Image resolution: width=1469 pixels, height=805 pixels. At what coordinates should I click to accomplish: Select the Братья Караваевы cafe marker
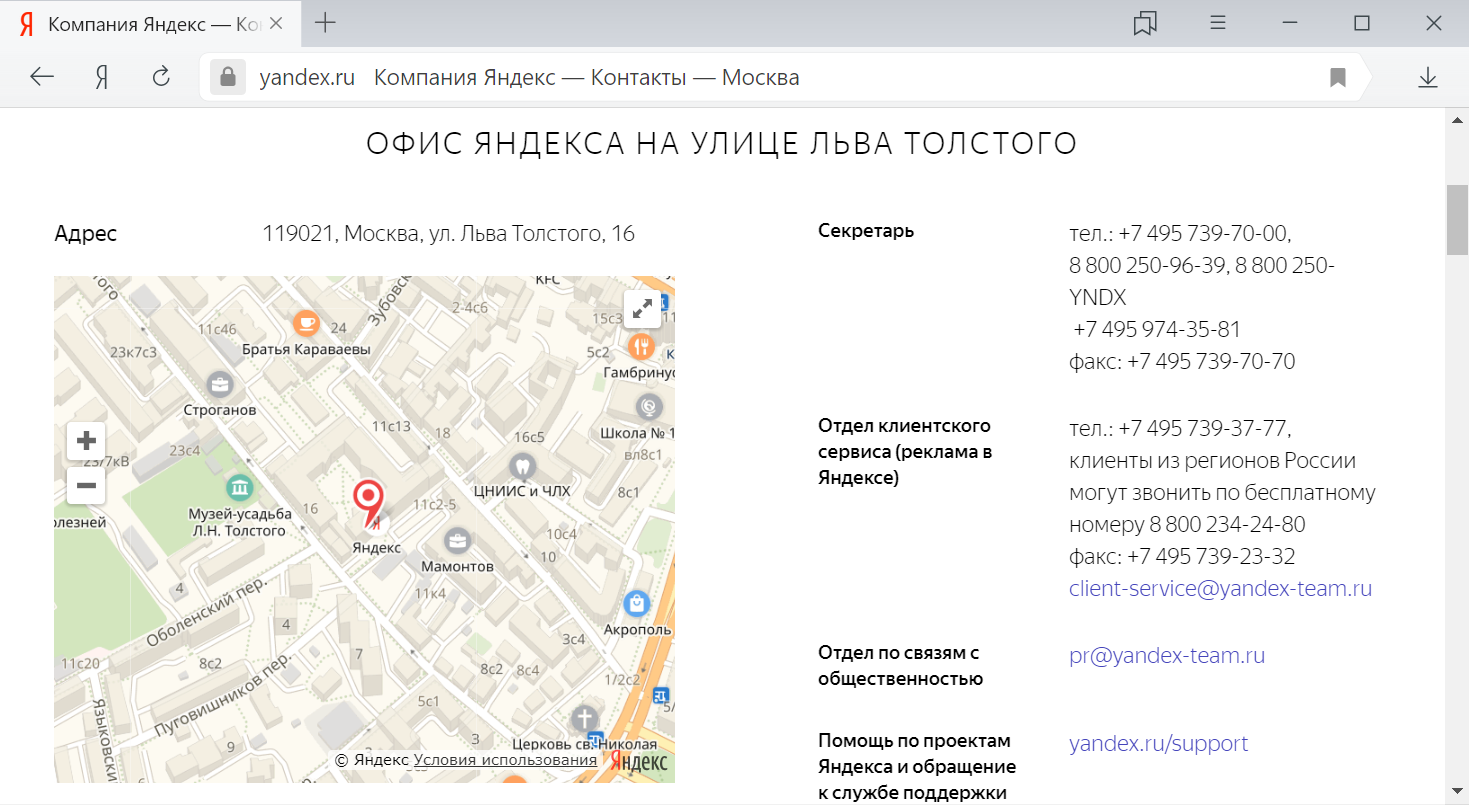tap(306, 323)
